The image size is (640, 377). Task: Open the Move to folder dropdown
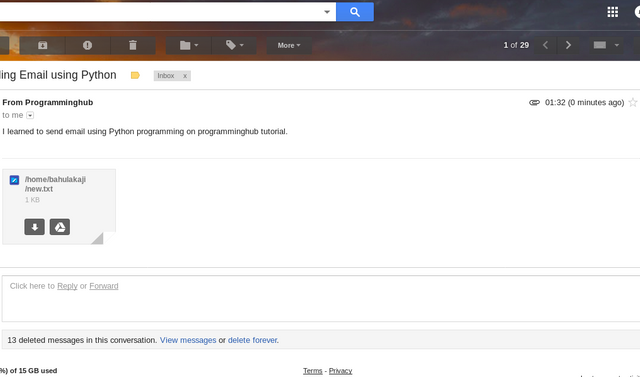(189, 45)
